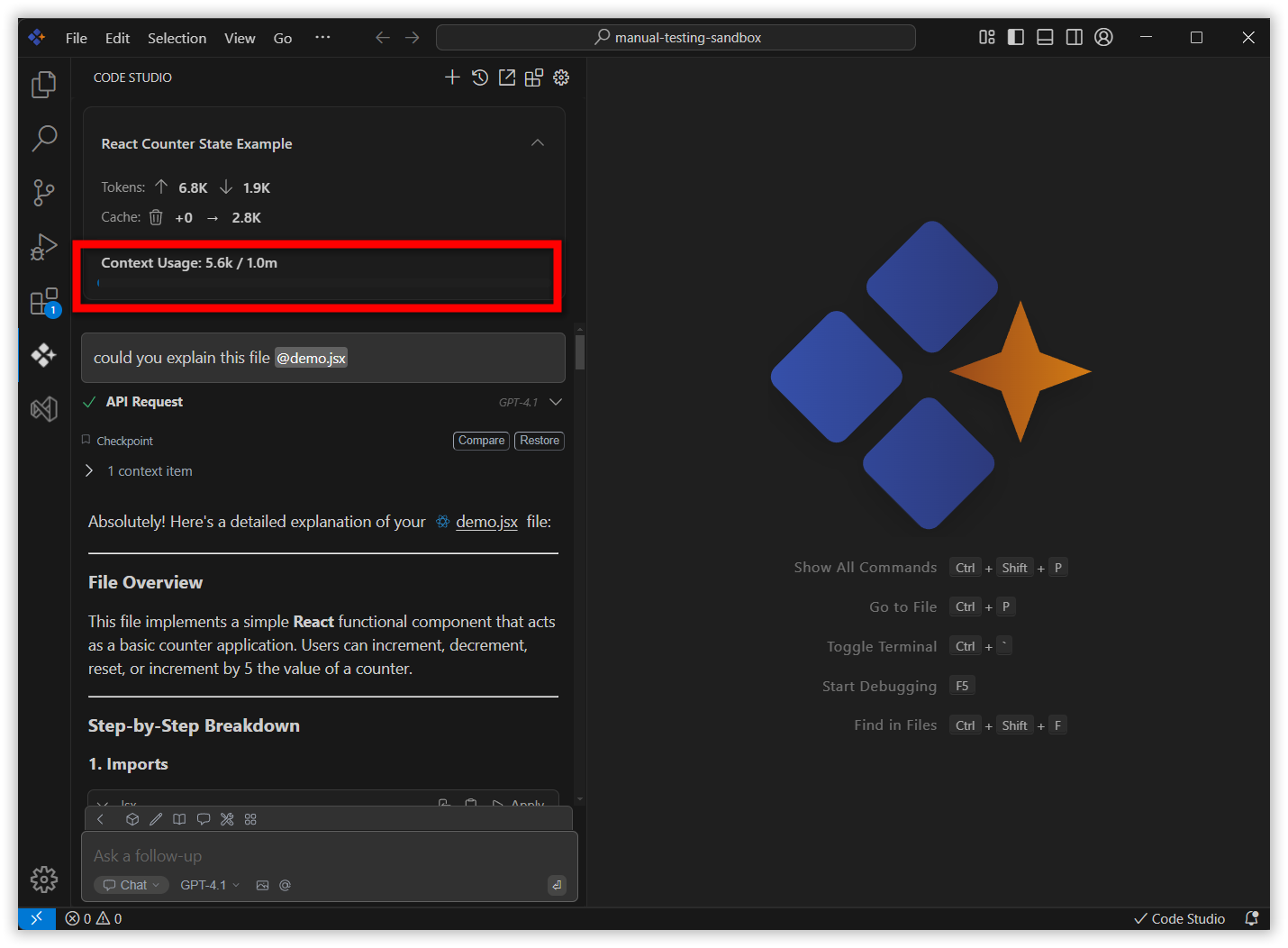Click the Restore checkpoint button
The width and height of the screenshot is (1288, 948).
point(540,441)
